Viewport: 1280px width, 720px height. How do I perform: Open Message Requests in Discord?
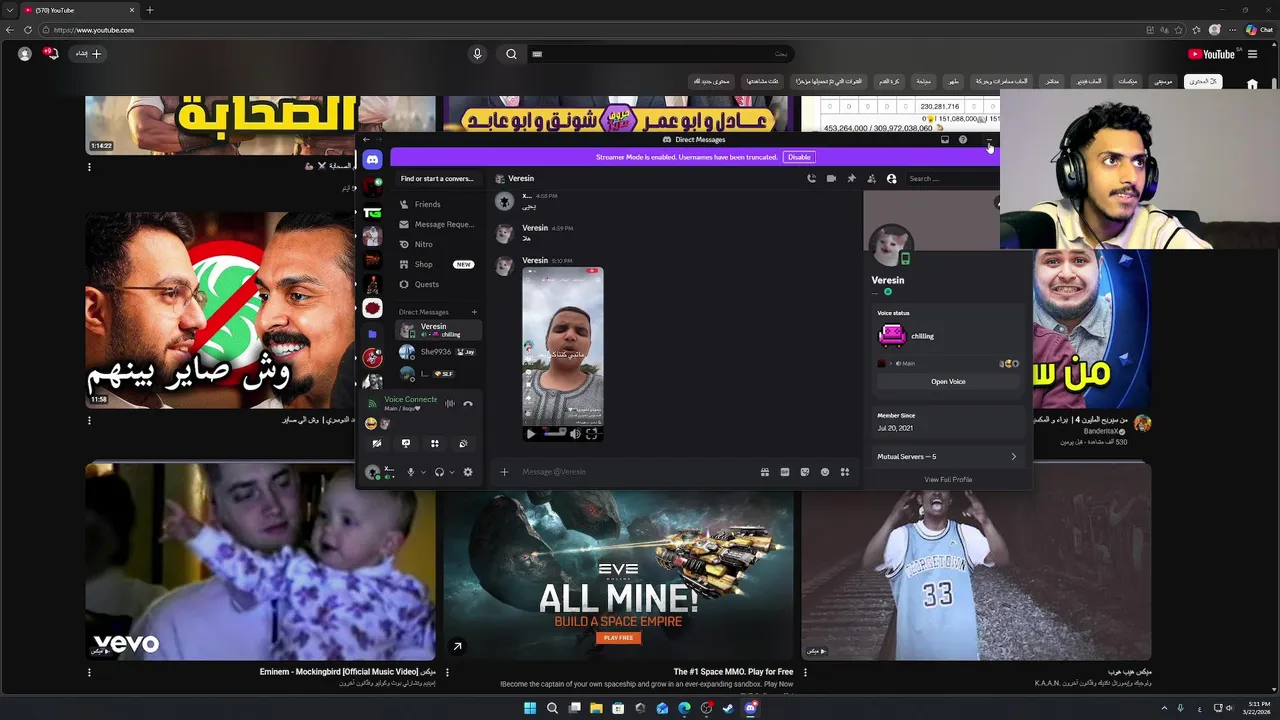(x=438, y=224)
